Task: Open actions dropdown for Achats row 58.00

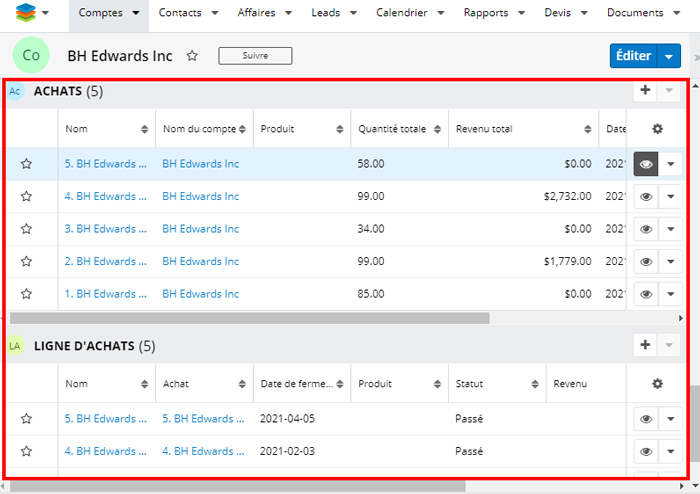Action: point(671,164)
